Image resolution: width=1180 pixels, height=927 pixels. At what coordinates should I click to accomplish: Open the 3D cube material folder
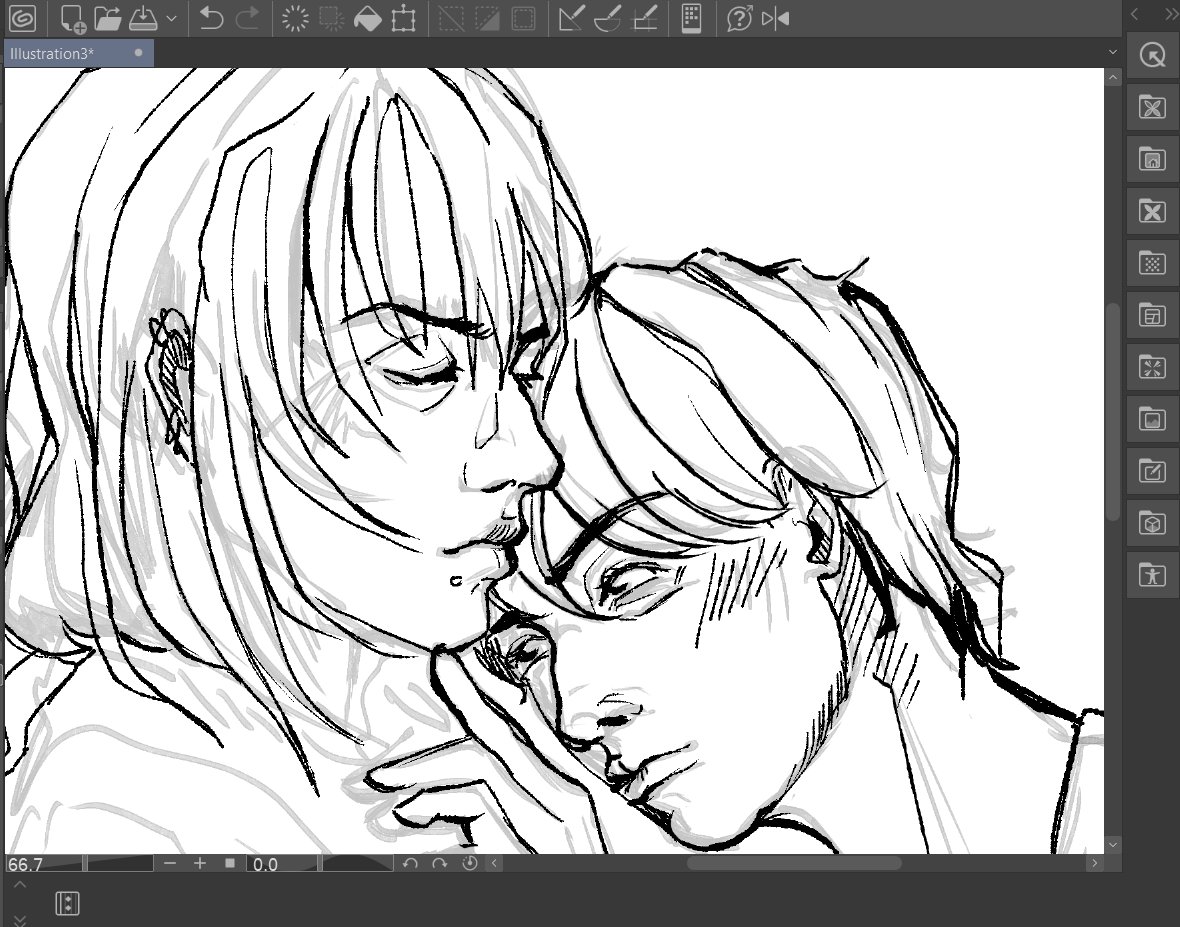click(x=1152, y=523)
